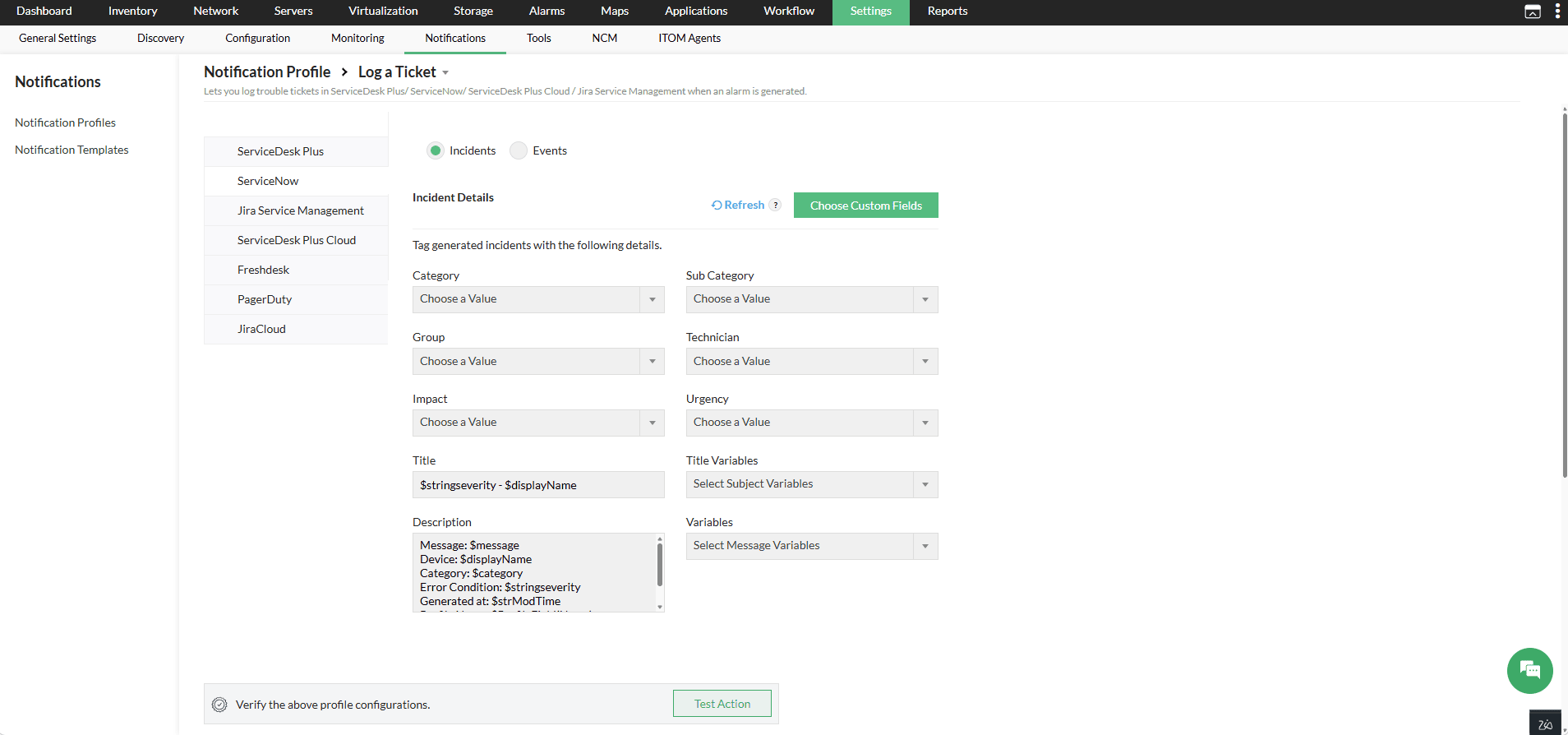
Task: Click the Settings menu
Action: click(871, 12)
